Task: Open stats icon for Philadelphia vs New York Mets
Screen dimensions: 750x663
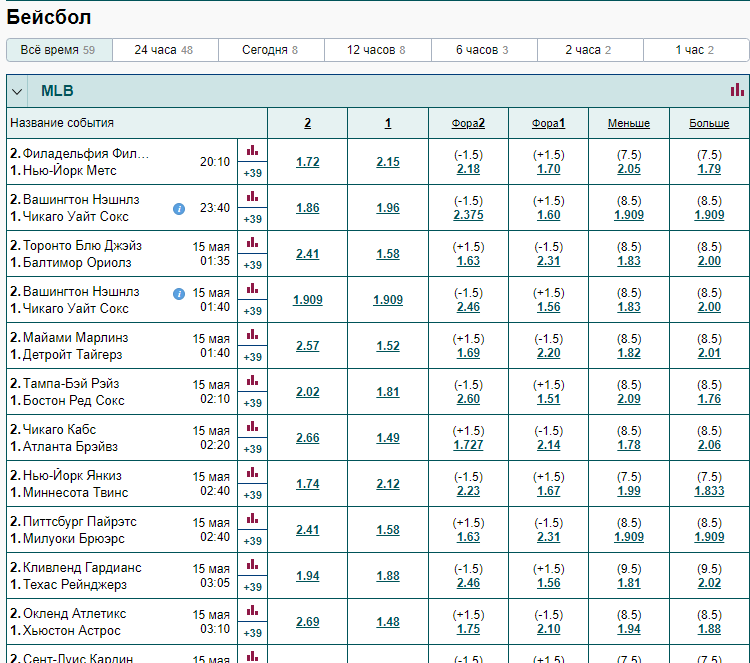Action: 253,151
